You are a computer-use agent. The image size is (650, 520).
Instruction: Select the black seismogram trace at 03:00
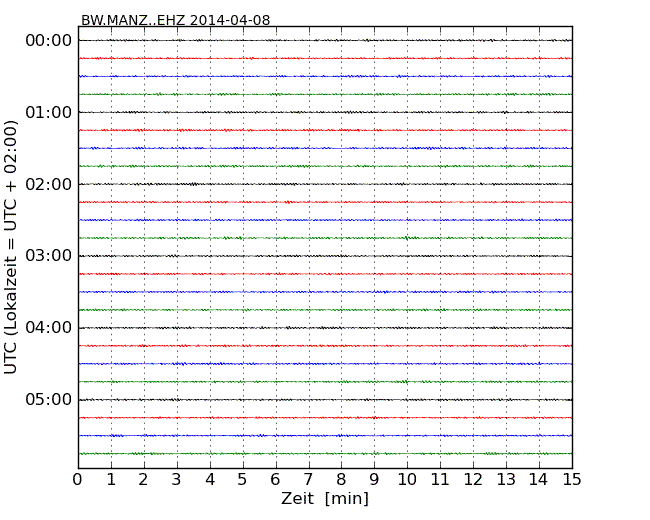click(325, 256)
